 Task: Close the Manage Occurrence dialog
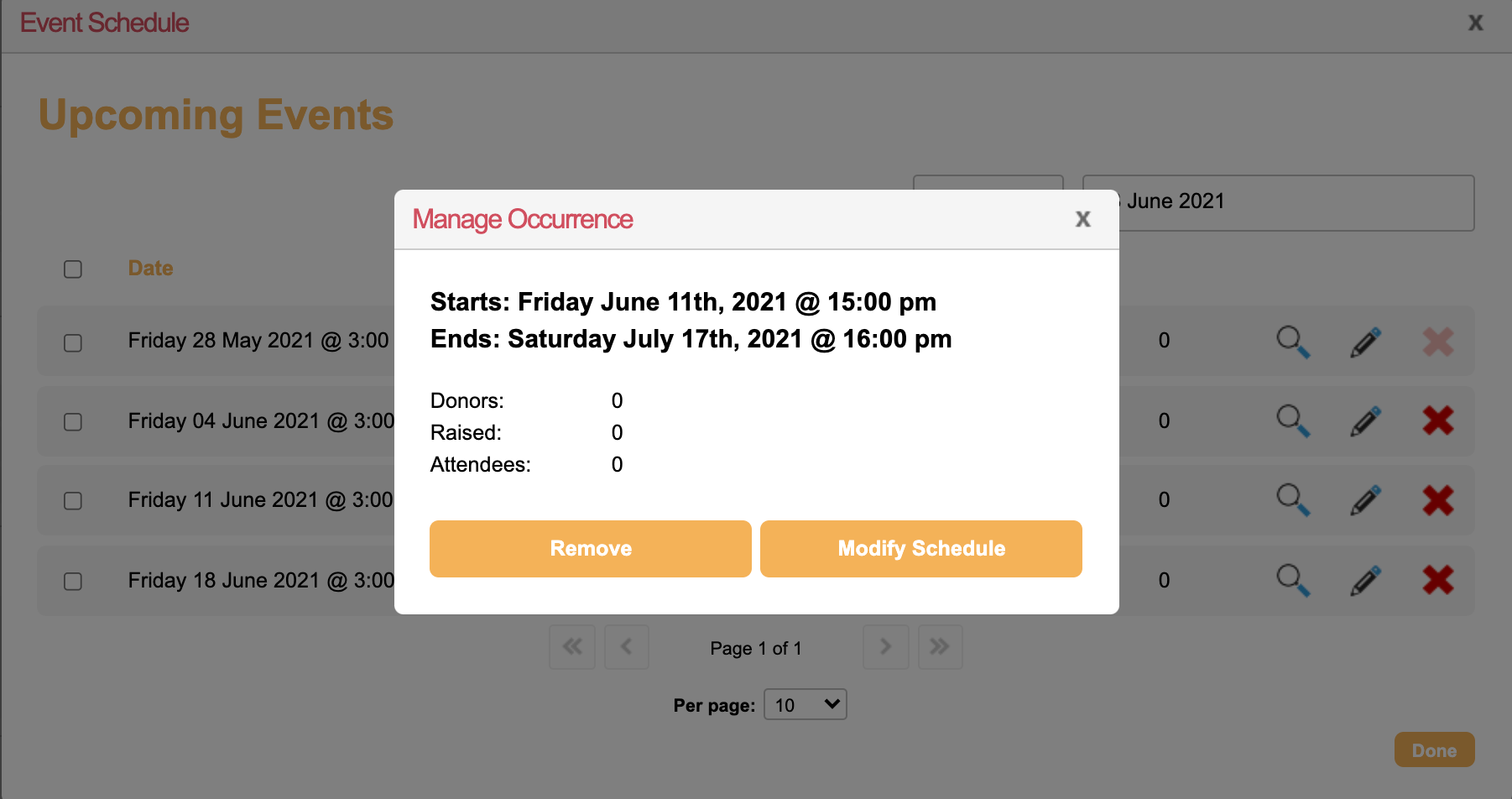coord(1082,219)
